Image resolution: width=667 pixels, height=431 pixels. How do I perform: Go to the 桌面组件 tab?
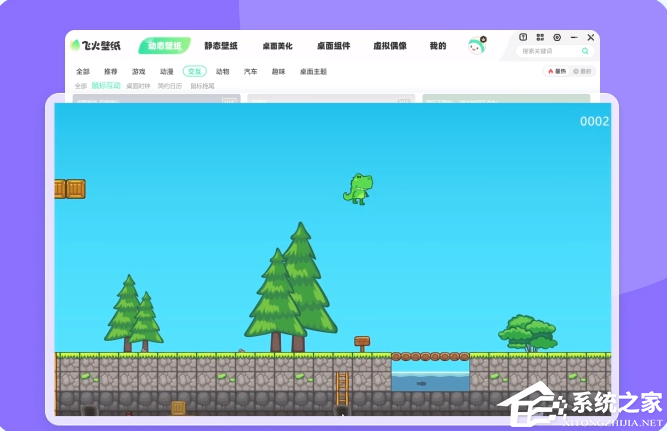click(x=332, y=46)
